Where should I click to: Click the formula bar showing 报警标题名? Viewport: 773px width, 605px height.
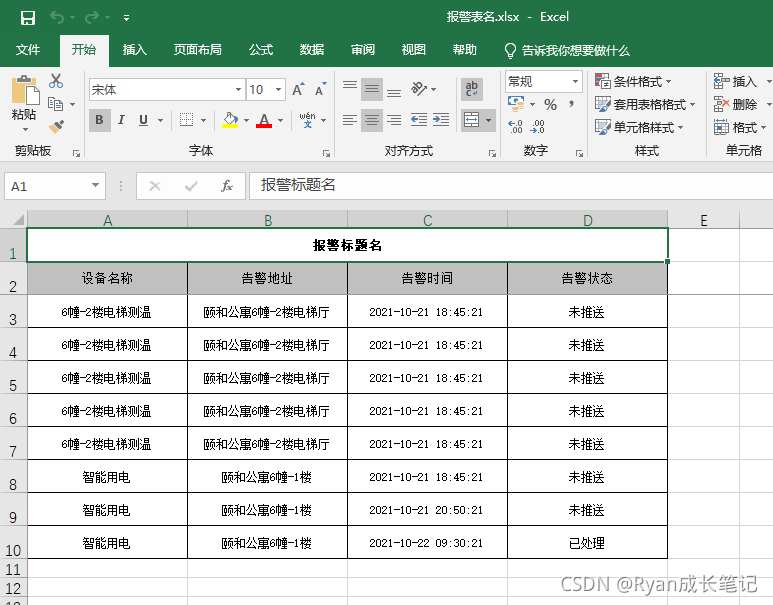pyautogui.click(x=511, y=186)
